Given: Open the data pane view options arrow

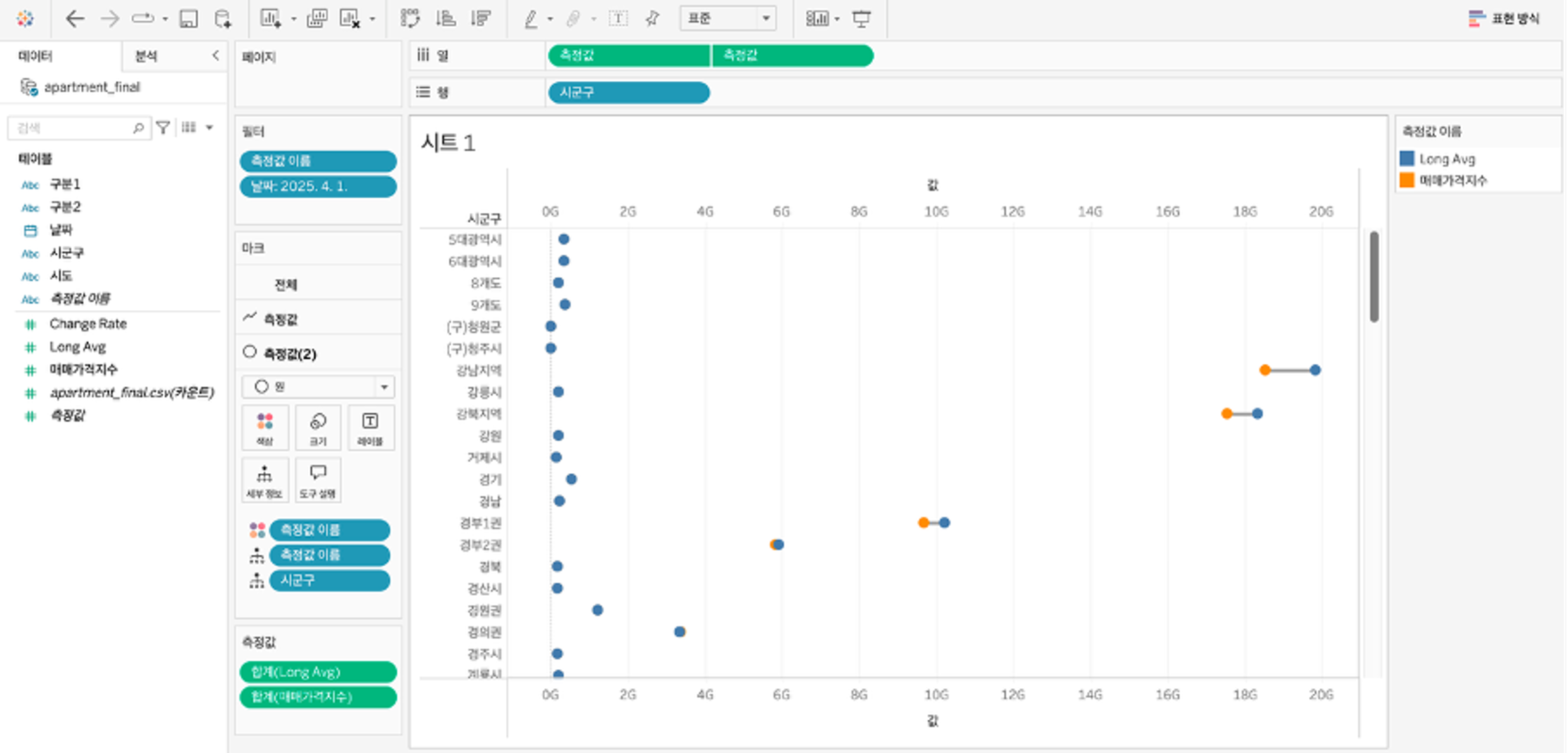Looking at the screenshot, I should pyautogui.click(x=209, y=128).
